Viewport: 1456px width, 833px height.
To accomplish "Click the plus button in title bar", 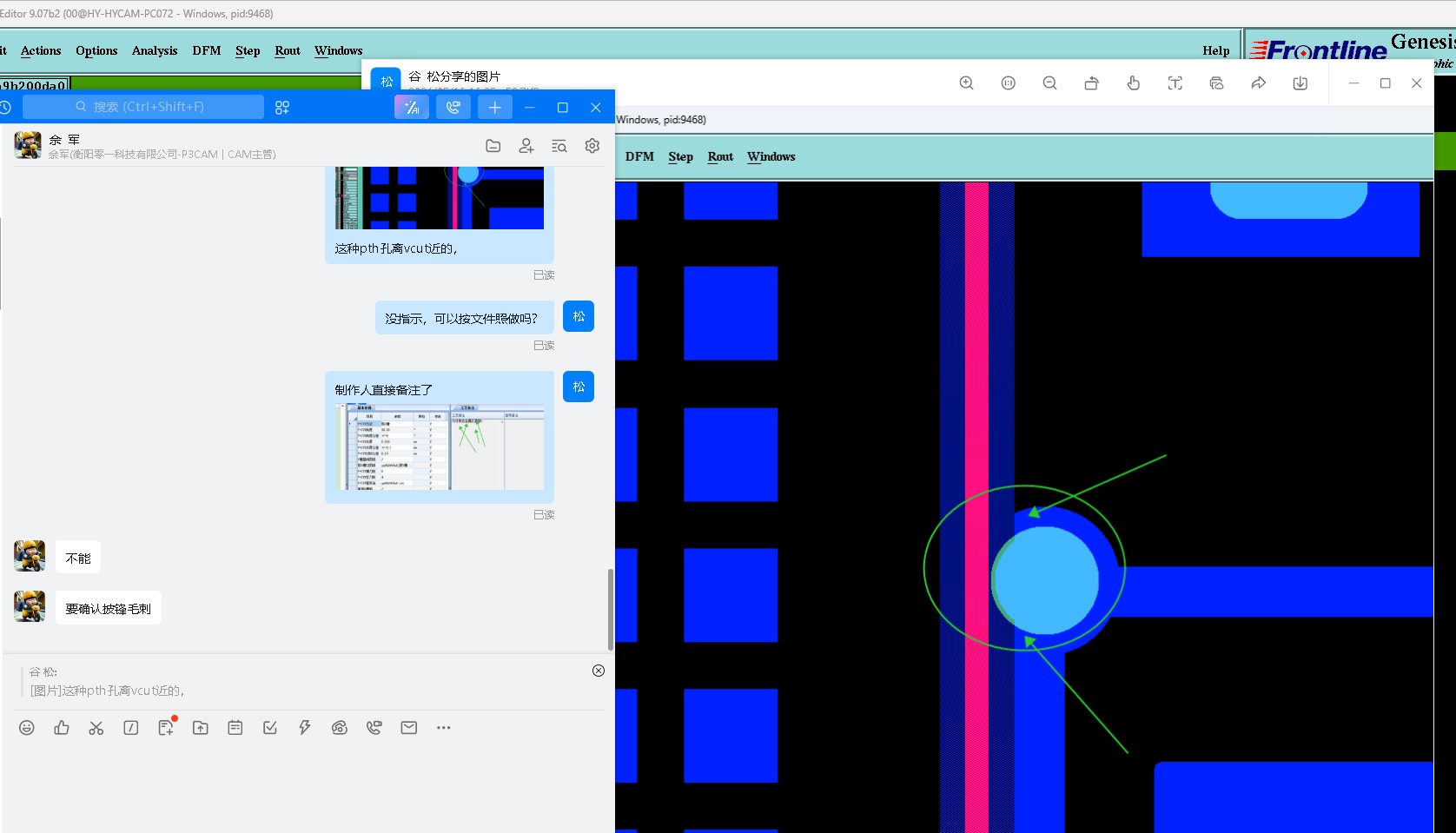I will [495, 107].
